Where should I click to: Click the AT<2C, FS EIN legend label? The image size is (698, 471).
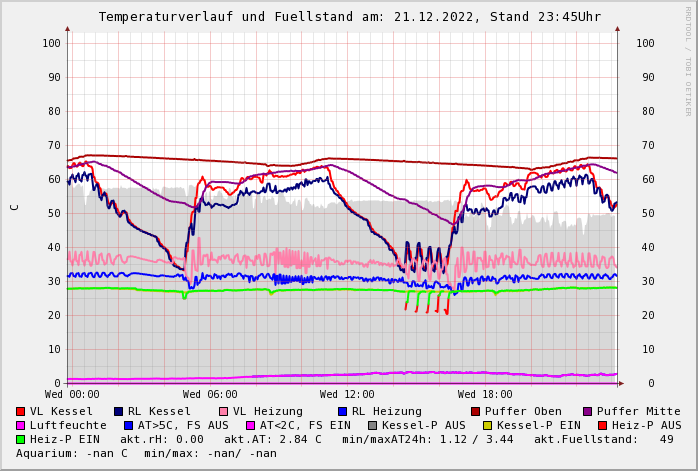pos(305,425)
